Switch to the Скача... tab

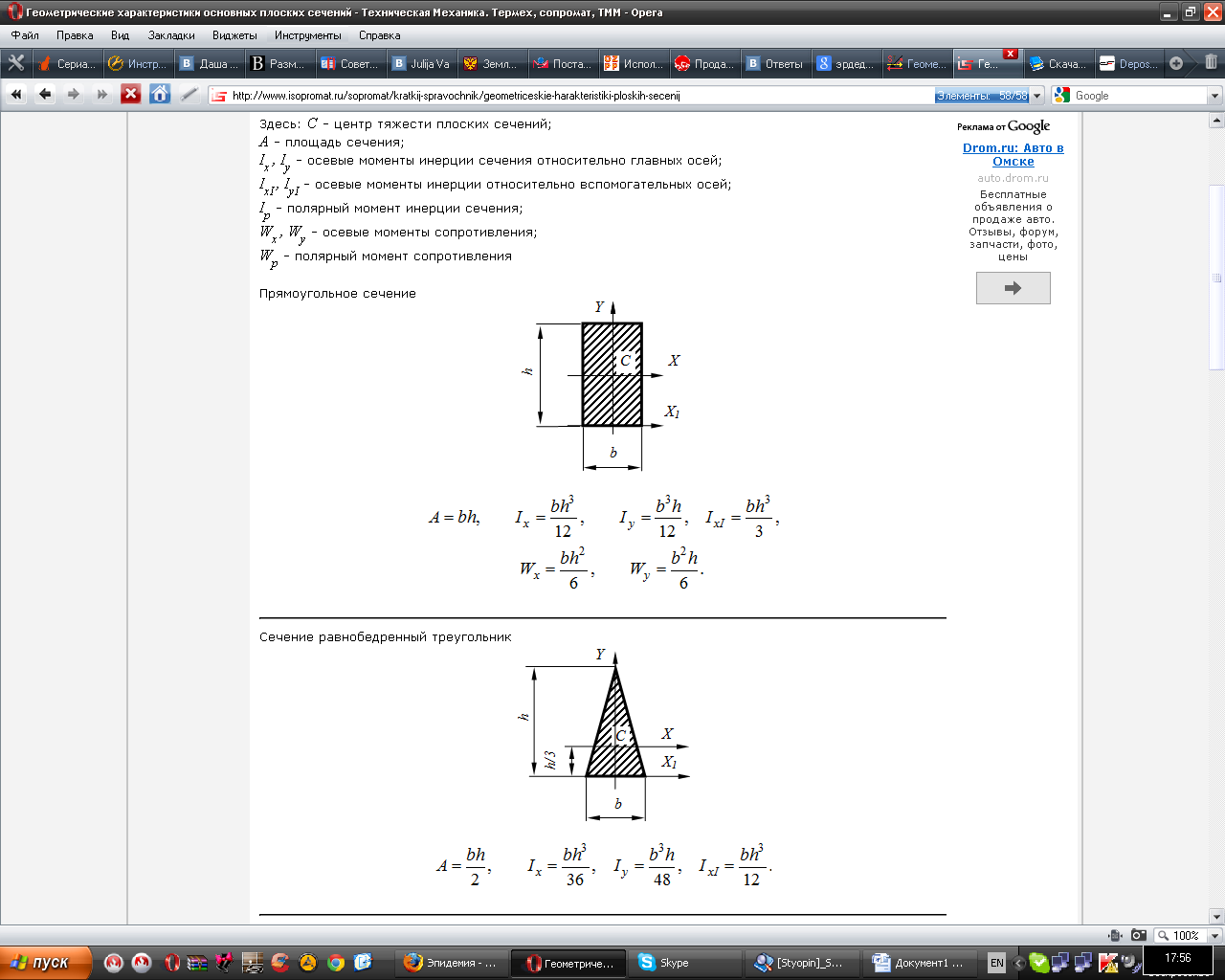[x=1058, y=63]
